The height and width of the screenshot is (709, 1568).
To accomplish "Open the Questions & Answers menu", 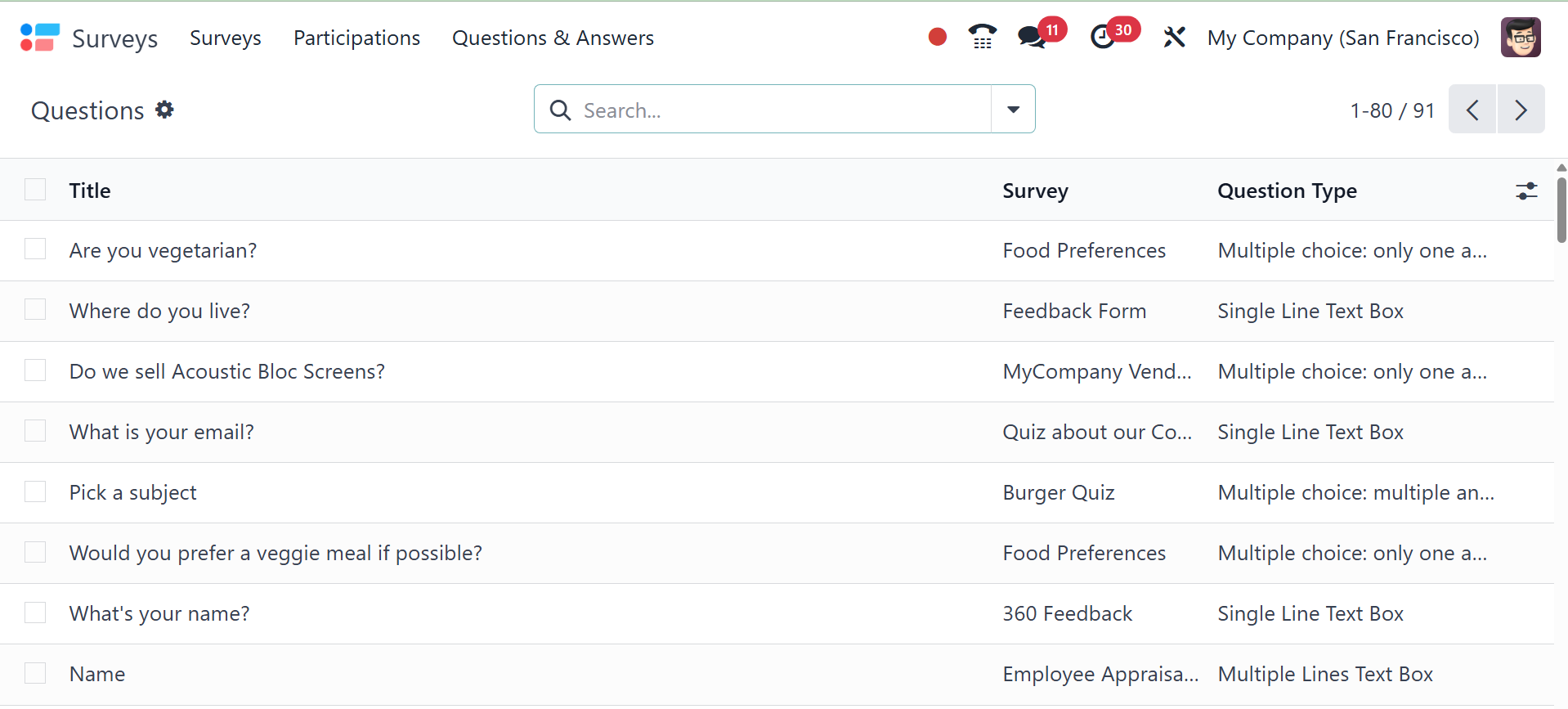I will click(553, 38).
